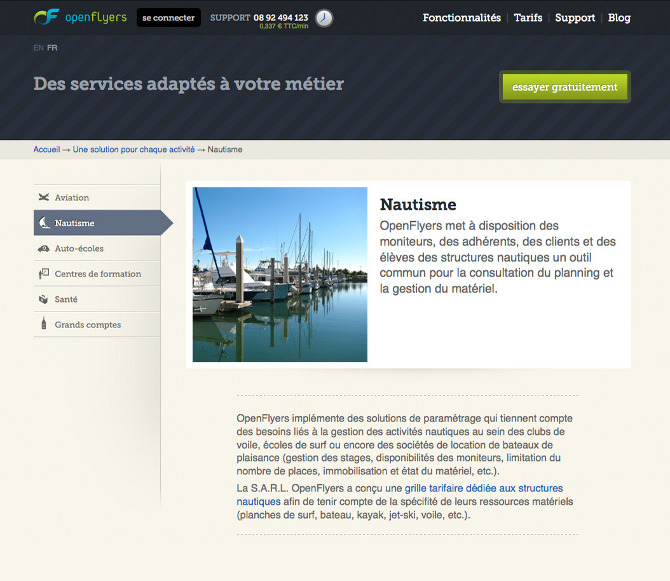The height and width of the screenshot is (581, 670).
Task: Select the Nautisme sidebar item
Action: point(103,223)
